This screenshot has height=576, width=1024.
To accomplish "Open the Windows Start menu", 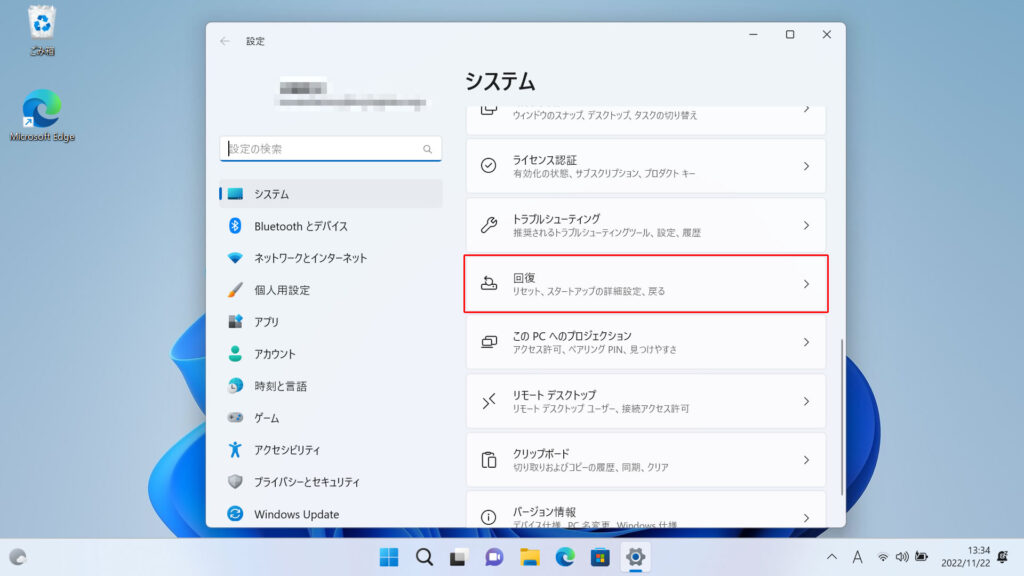I will pyautogui.click(x=389, y=557).
